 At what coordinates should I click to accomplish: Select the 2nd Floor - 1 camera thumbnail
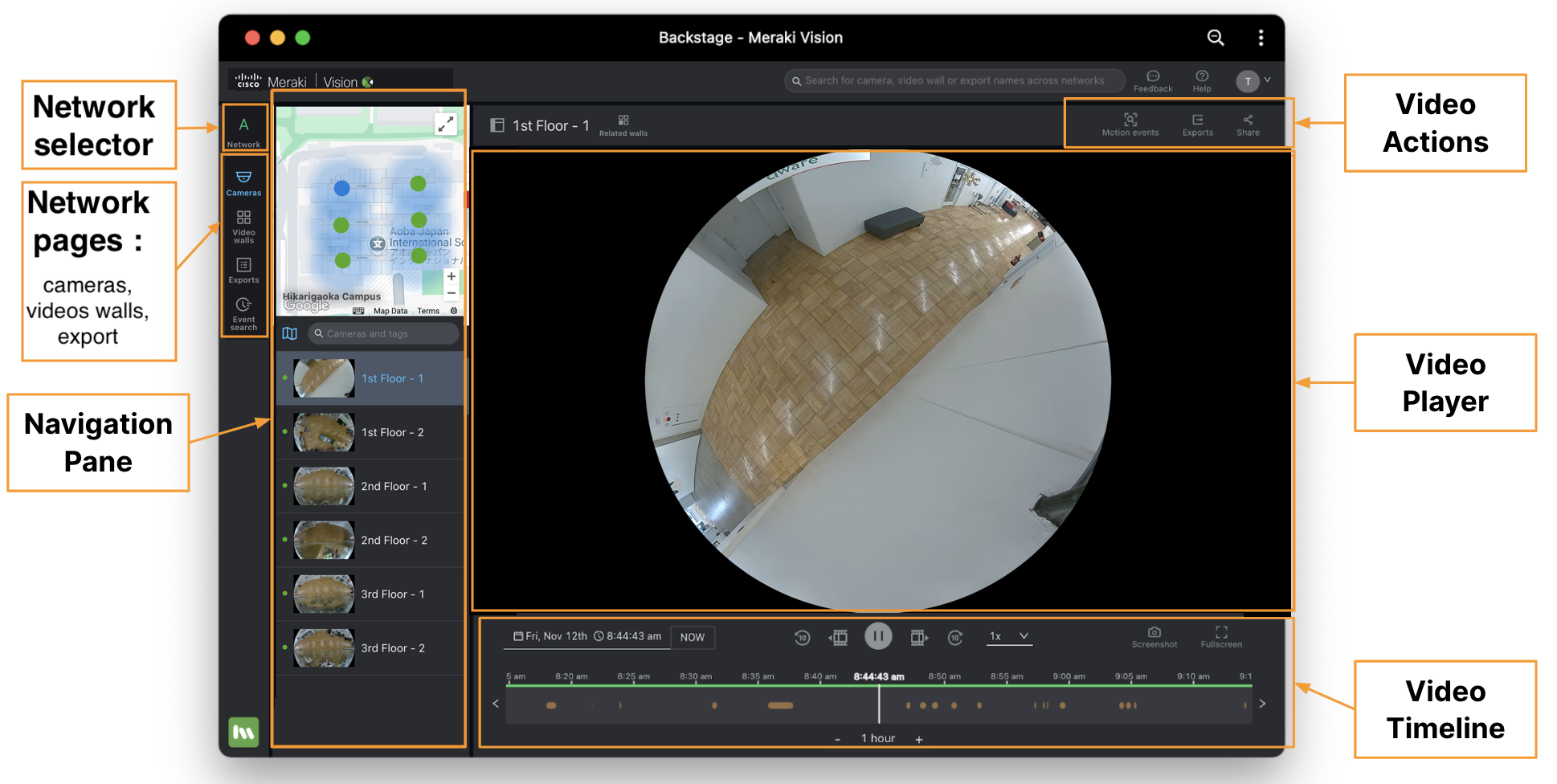point(324,487)
